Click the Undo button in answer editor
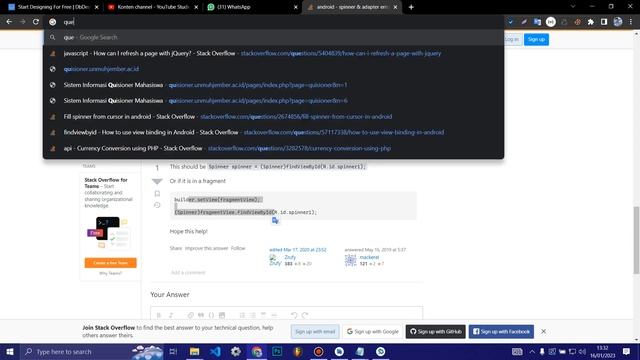 point(294,315)
